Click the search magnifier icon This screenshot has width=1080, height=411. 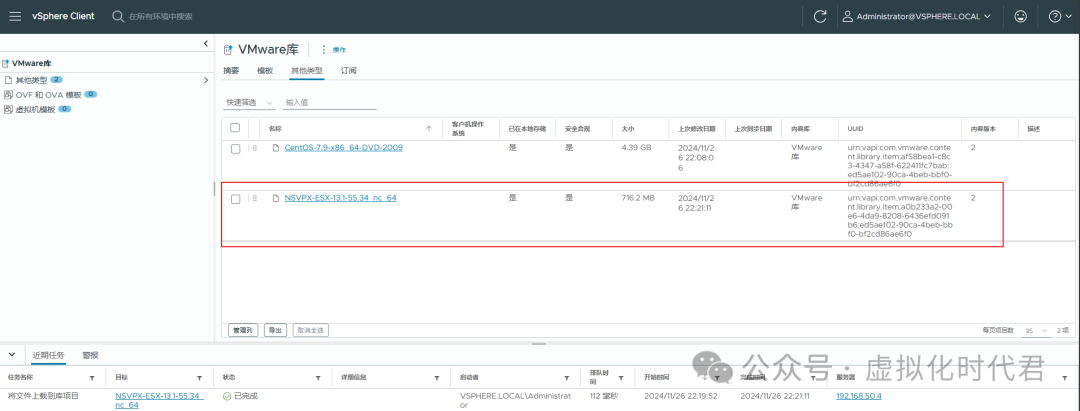[x=118, y=16]
